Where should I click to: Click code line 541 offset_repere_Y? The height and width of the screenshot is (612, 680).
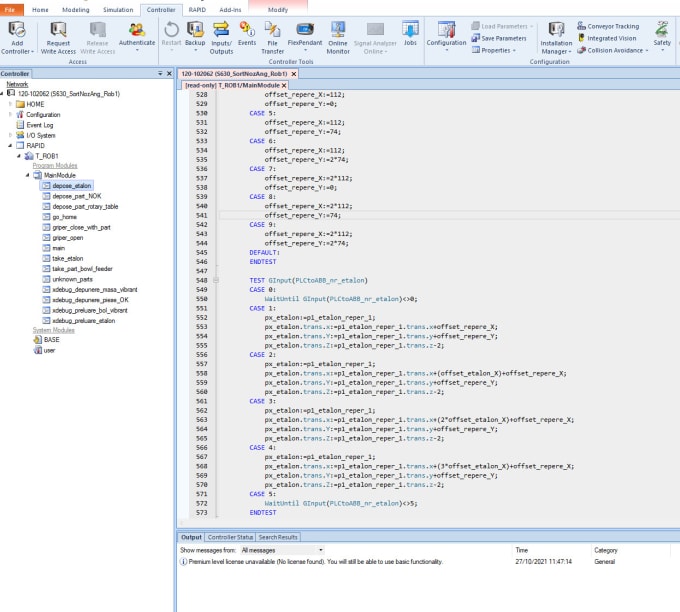coord(303,215)
